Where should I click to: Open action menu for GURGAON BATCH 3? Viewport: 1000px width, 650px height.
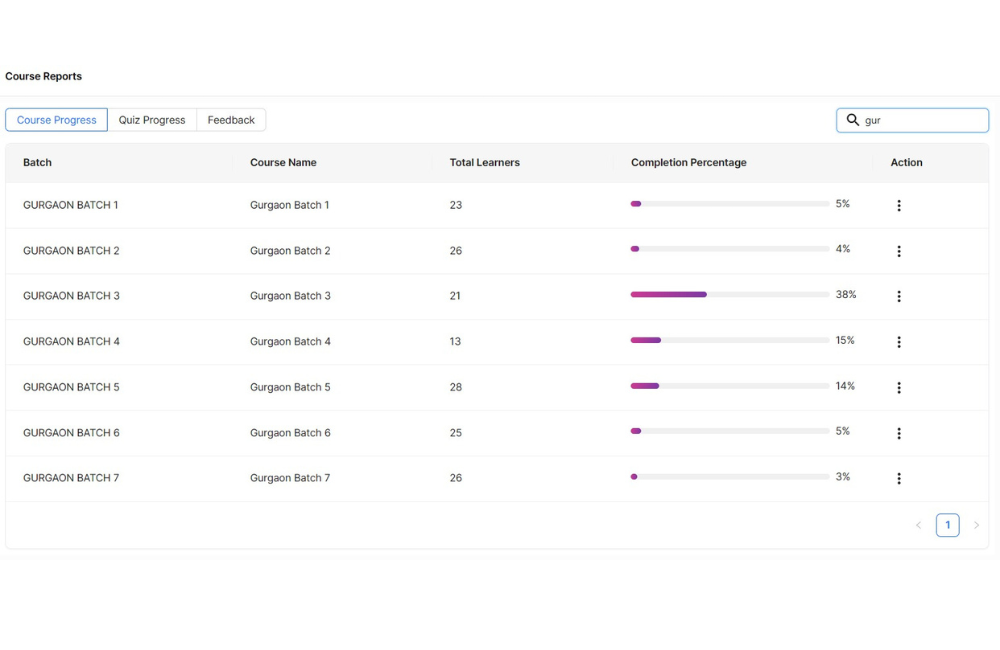(x=899, y=297)
